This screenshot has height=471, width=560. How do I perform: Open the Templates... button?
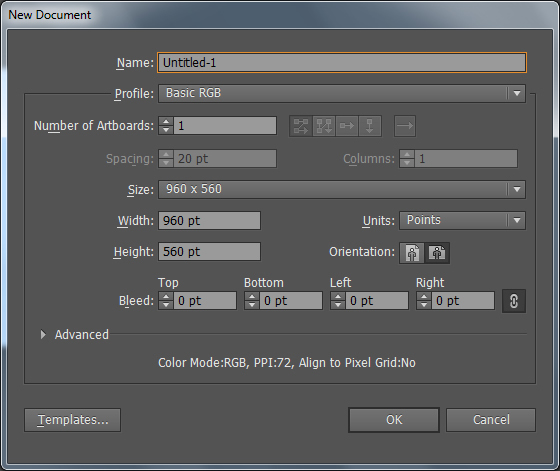72,420
